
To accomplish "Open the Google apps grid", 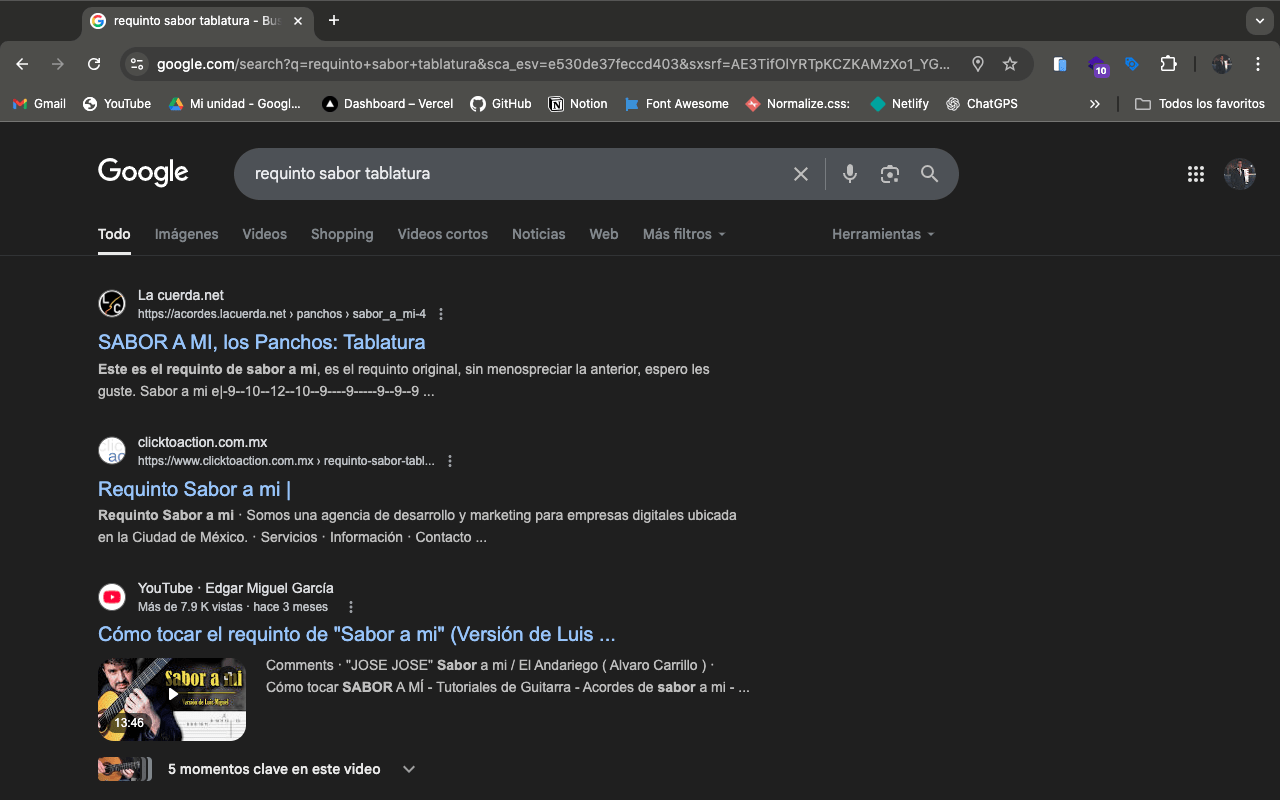I will [x=1196, y=174].
